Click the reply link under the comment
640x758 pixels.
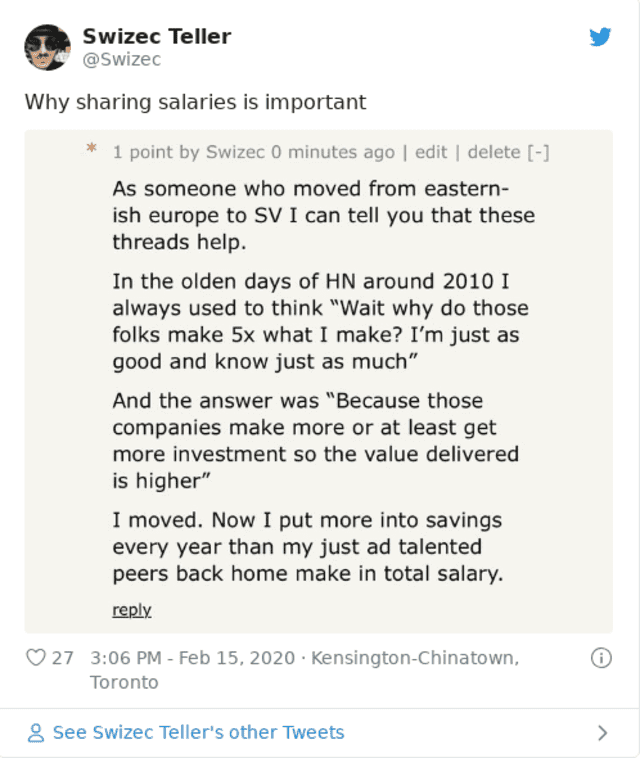point(131,609)
